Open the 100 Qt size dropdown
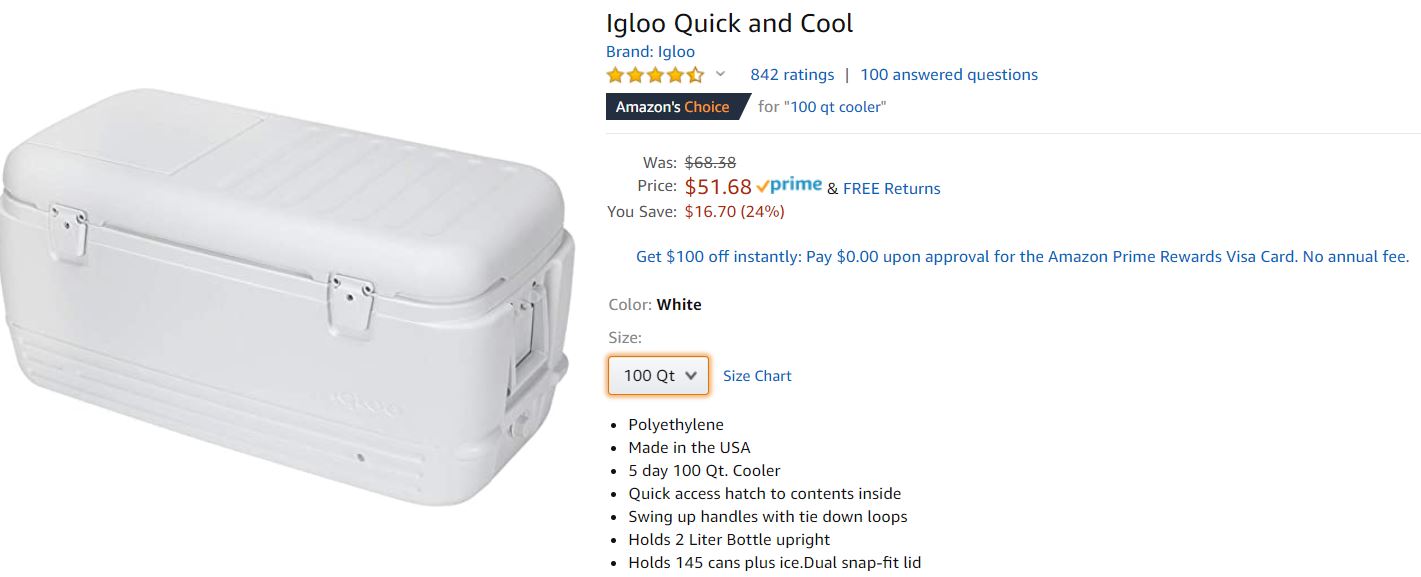The image size is (1421, 577). coord(657,375)
